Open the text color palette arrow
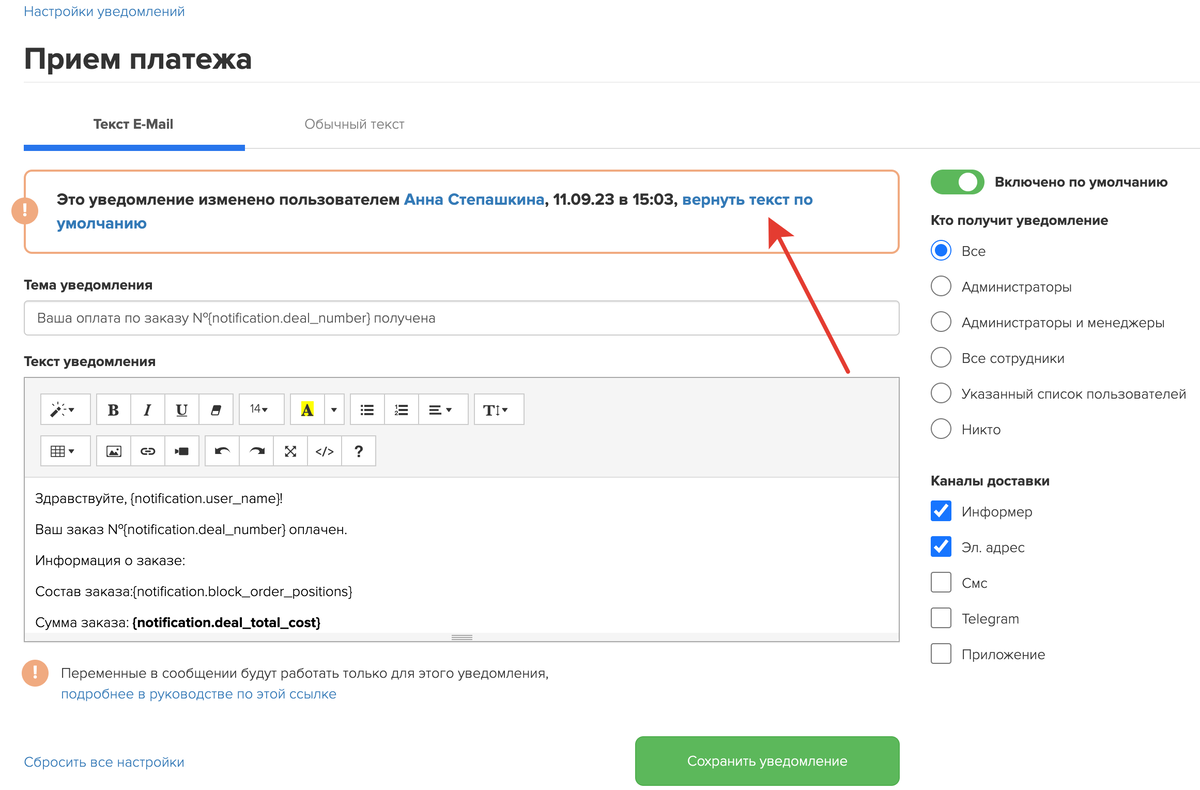 click(334, 409)
